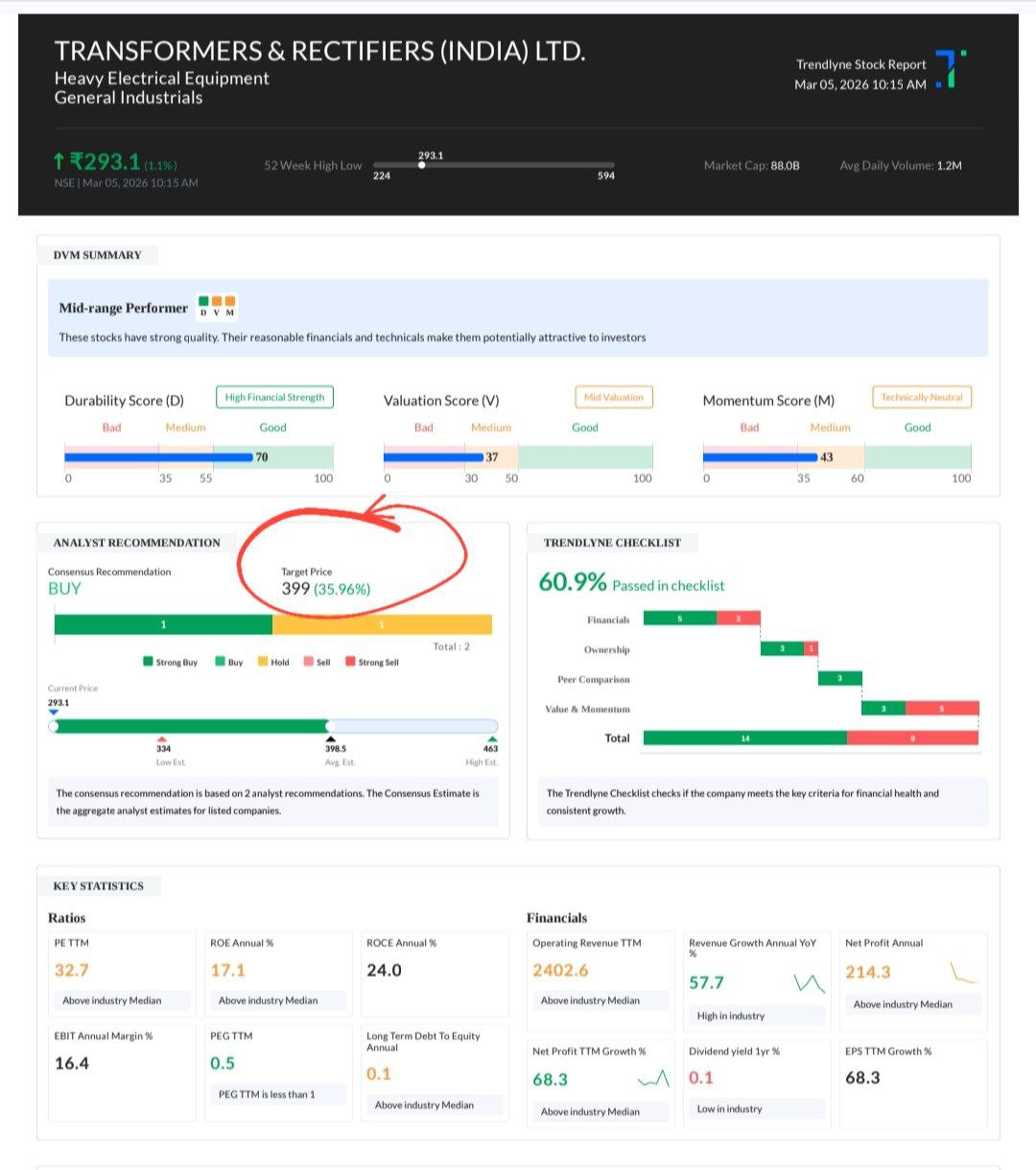Click the Dividend yield 1yr value 0.1
The width and height of the screenshot is (1036, 1170).
[701, 1078]
